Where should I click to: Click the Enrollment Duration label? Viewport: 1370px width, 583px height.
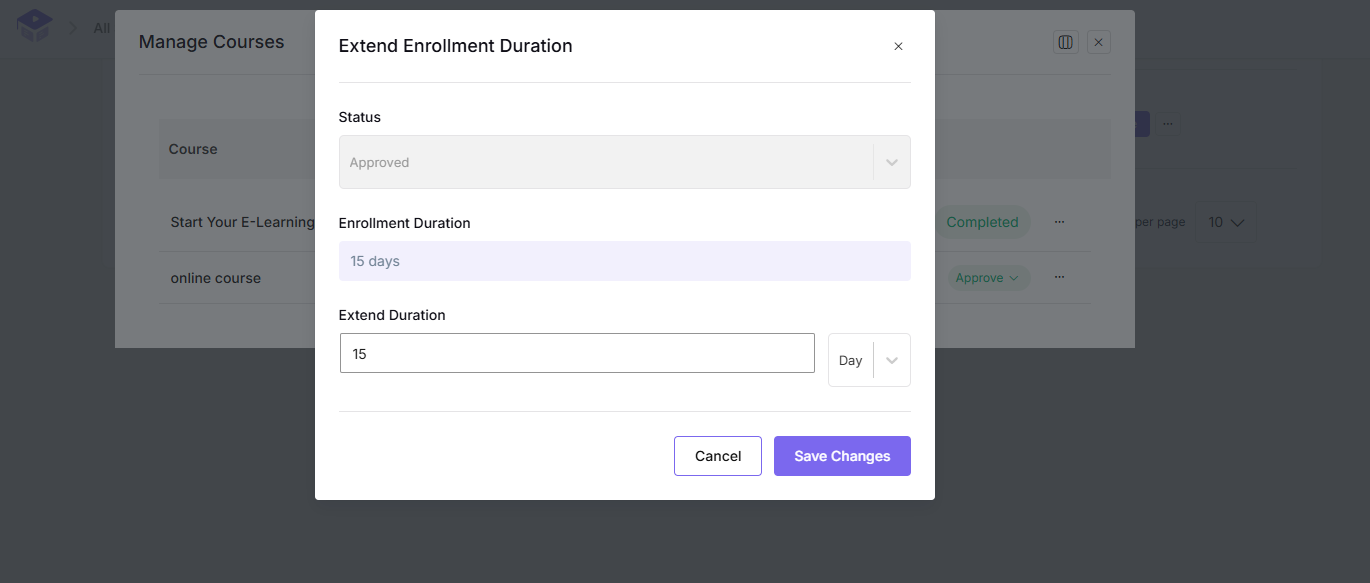404,223
